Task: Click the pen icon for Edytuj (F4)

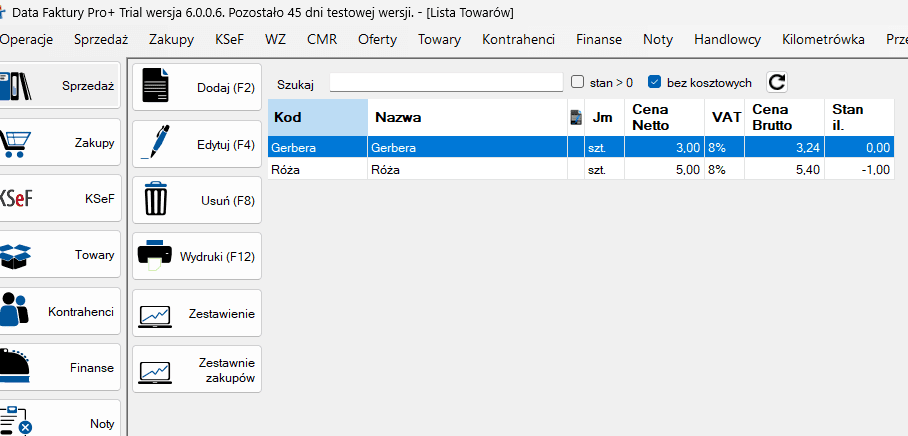Action: pos(157,144)
